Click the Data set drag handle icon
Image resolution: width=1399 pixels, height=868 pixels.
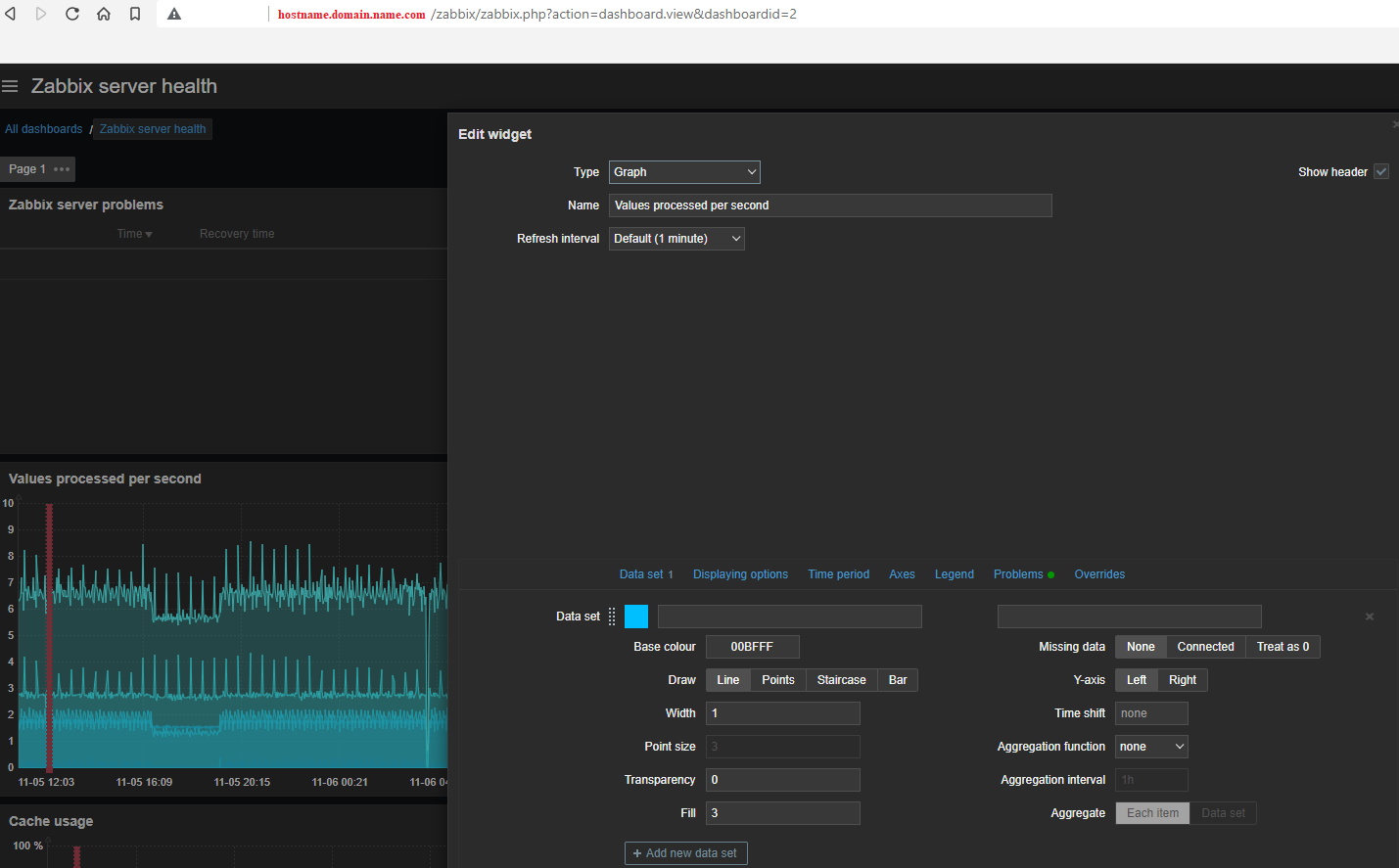(x=611, y=616)
